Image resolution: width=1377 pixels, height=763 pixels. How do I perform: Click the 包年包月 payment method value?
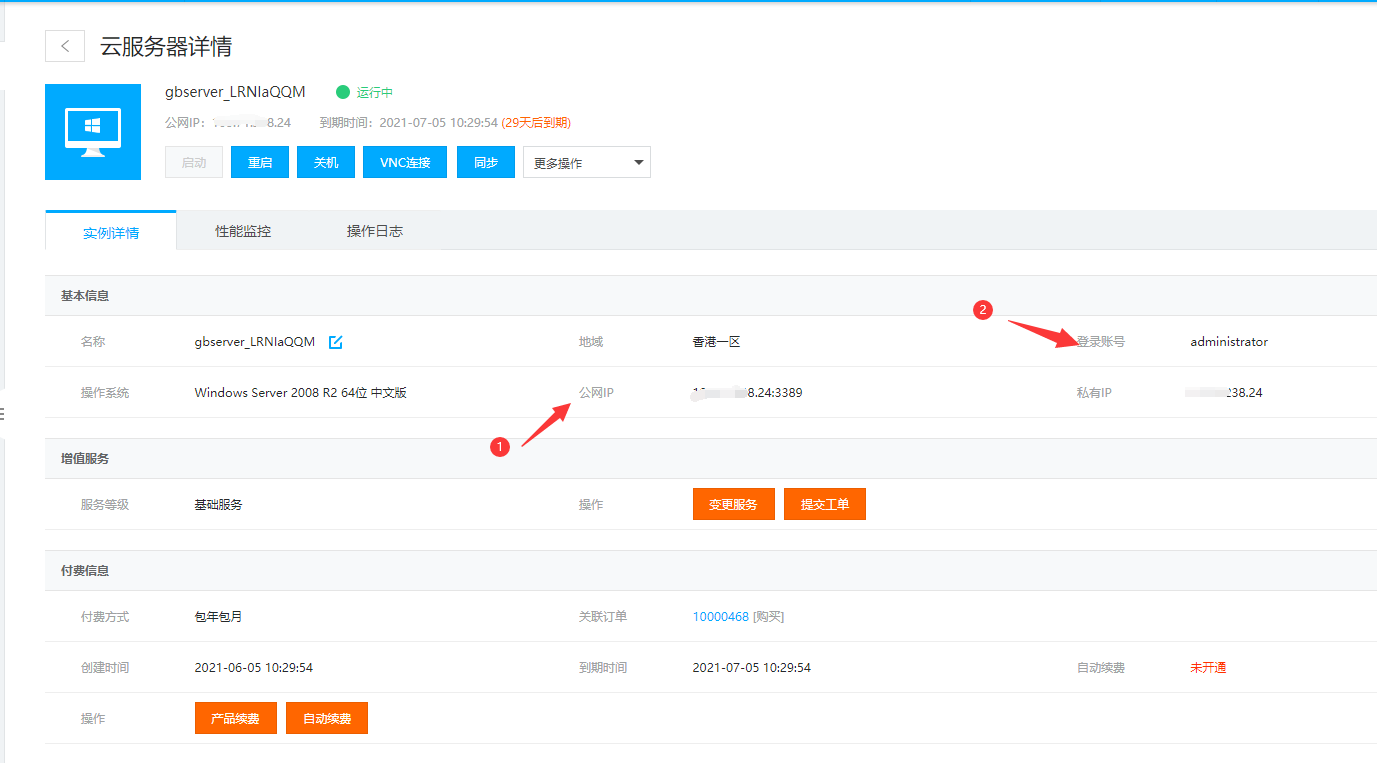coord(218,617)
